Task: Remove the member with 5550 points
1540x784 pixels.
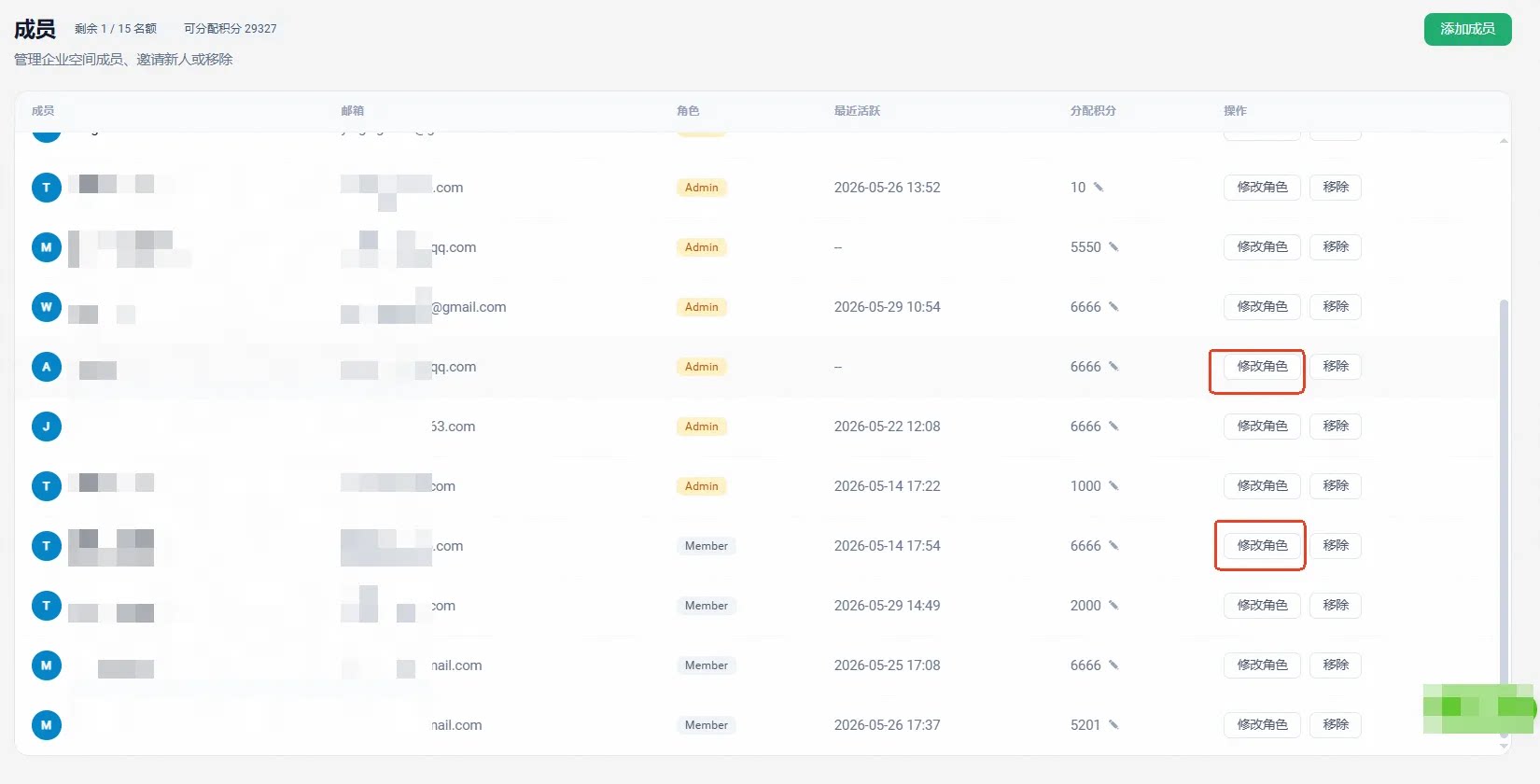Action: (1336, 246)
